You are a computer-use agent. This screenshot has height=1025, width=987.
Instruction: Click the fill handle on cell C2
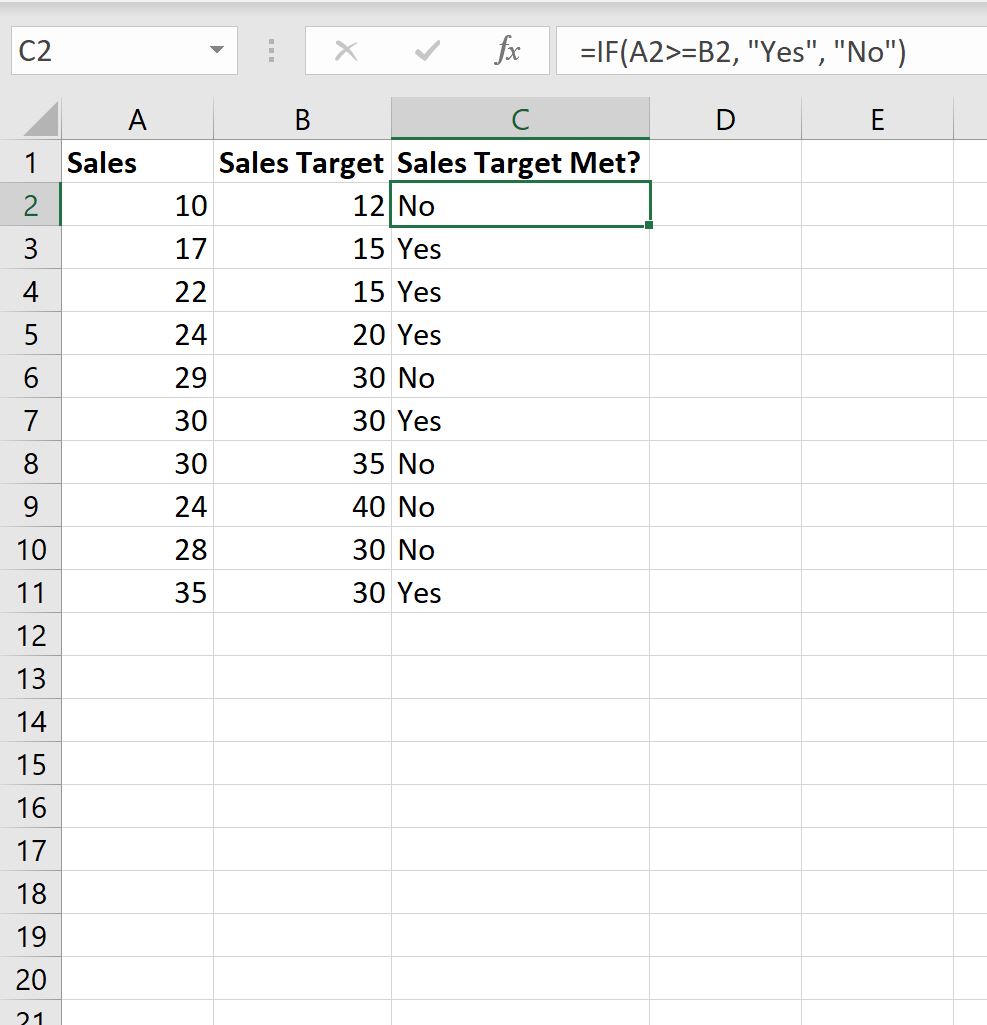click(648, 226)
